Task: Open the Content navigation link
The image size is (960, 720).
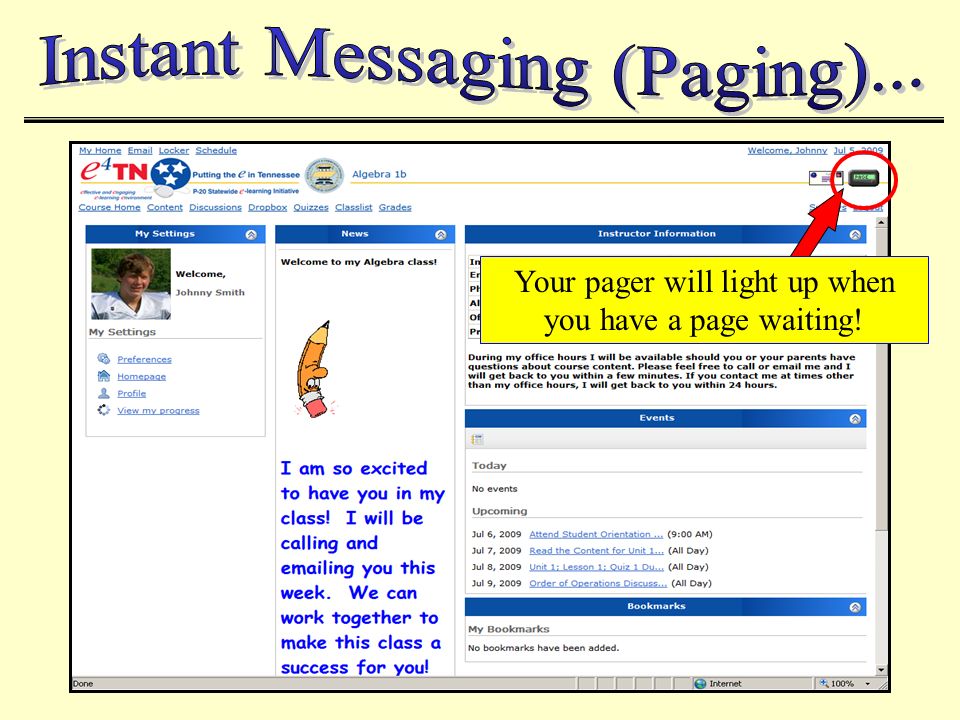Action: [x=165, y=208]
